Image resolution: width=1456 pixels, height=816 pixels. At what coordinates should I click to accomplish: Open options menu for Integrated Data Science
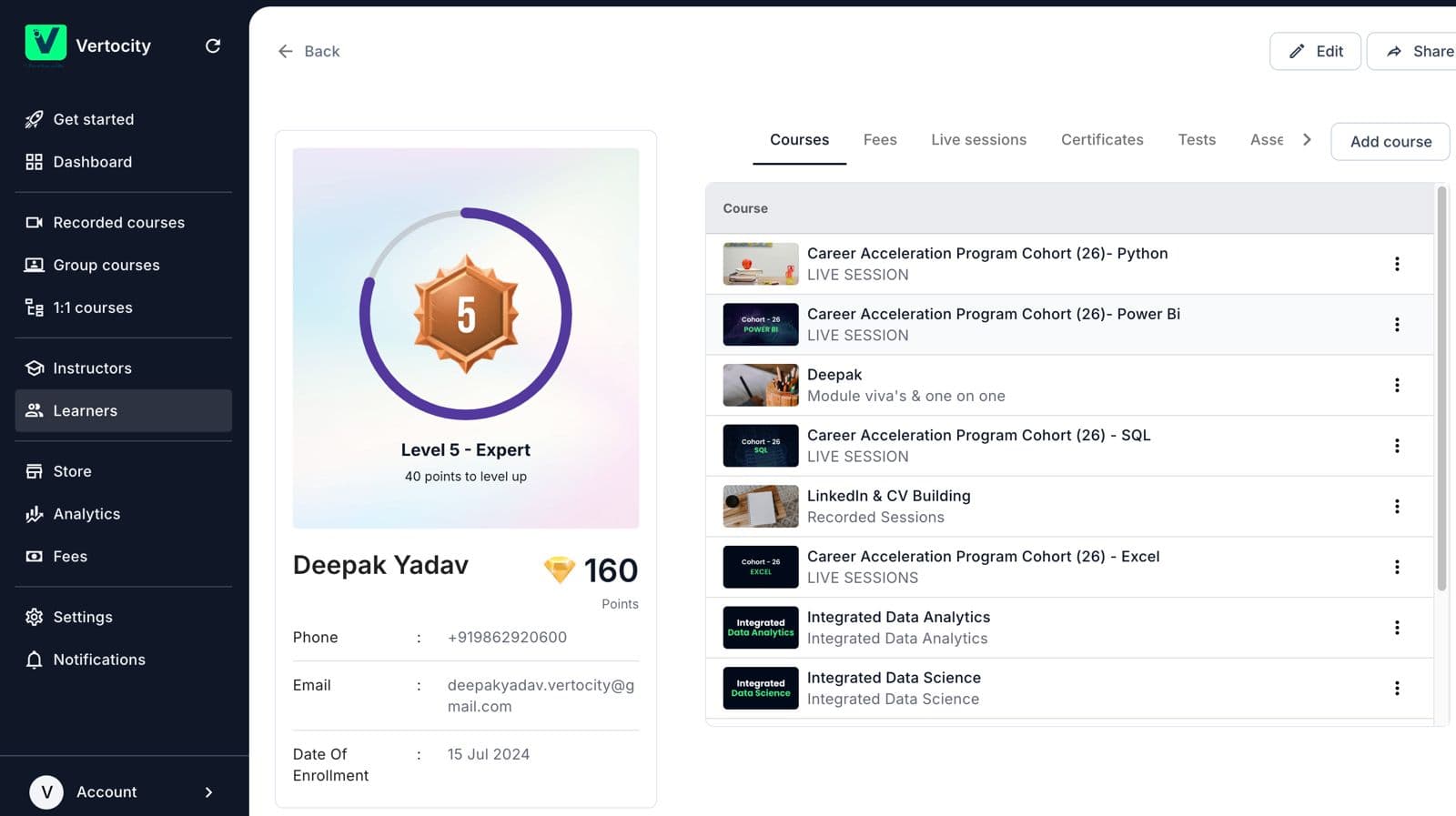[x=1397, y=689]
